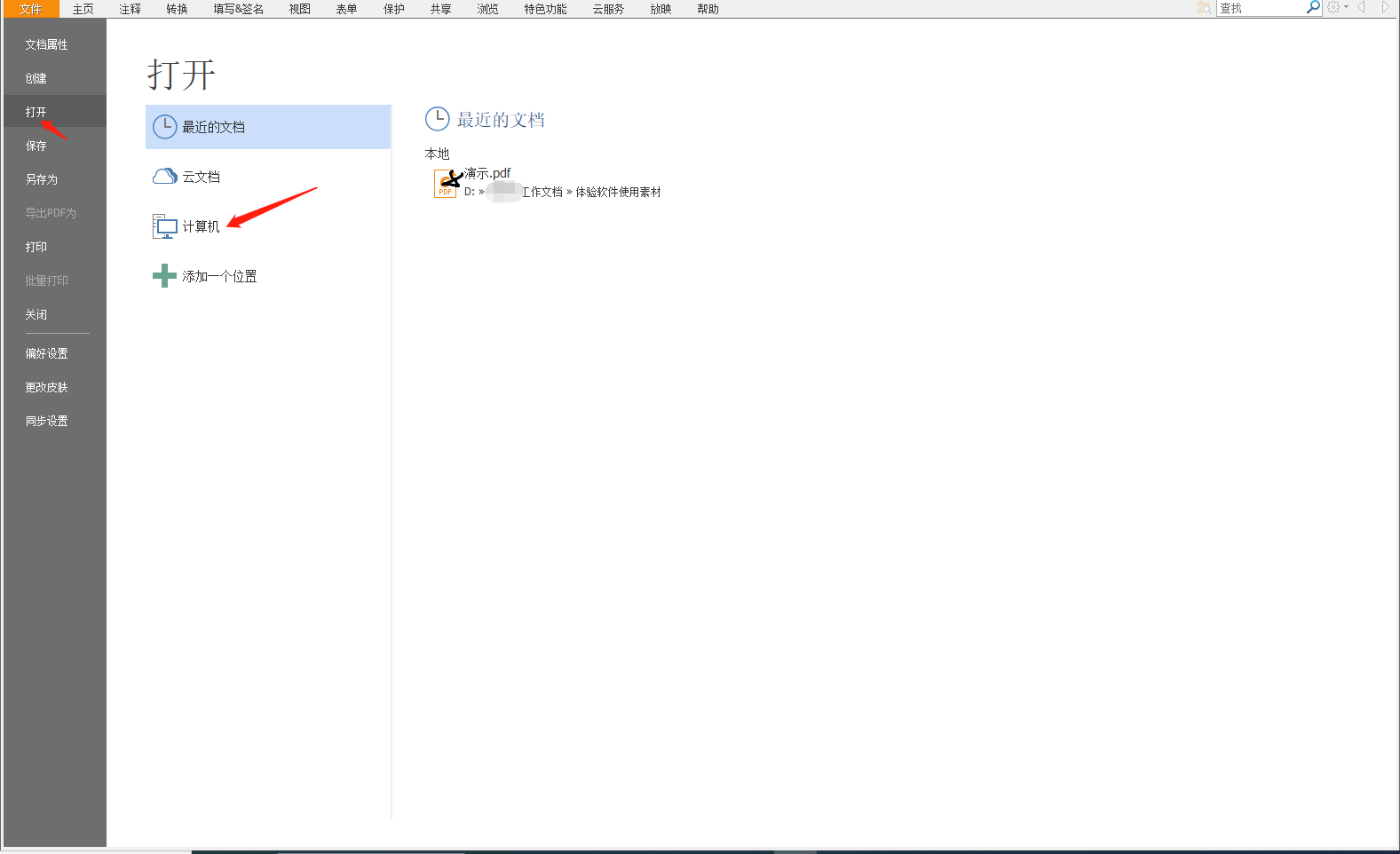
Task: Open the recent file 演示.pdf
Action: pyautogui.click(x=488, y=173)
